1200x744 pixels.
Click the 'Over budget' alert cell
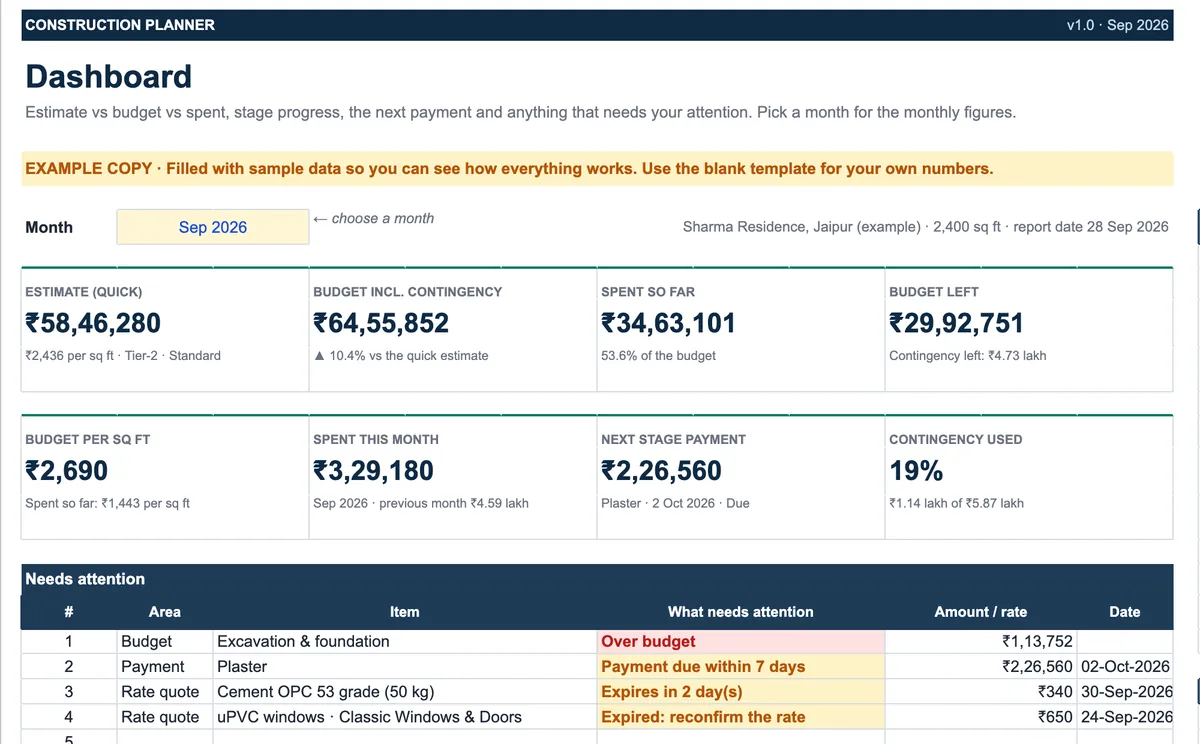click(741, 642)
